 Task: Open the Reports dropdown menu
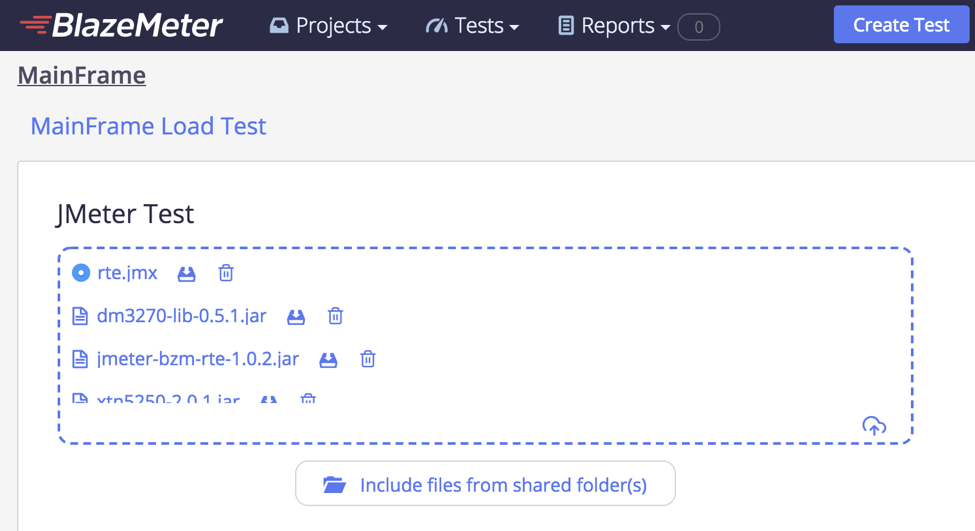point(613,26)
